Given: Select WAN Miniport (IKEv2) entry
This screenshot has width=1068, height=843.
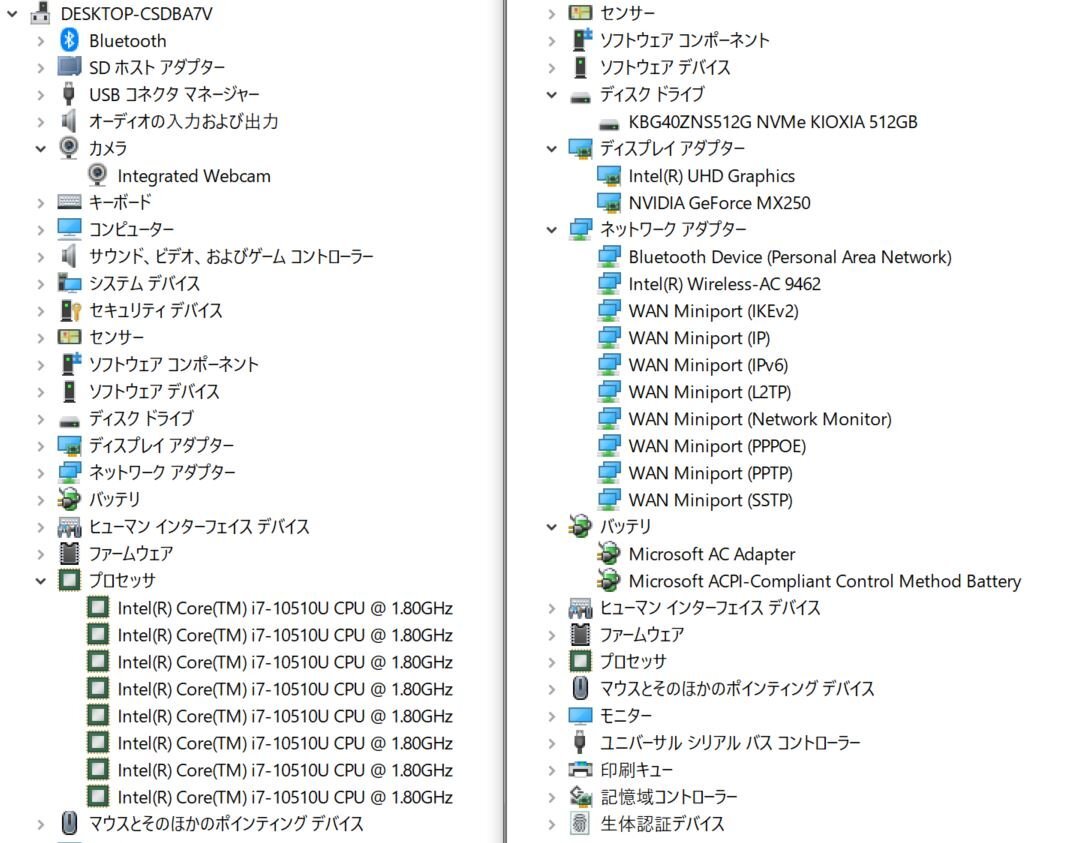Looking at the screenshot, I should (x=712, y=311).
